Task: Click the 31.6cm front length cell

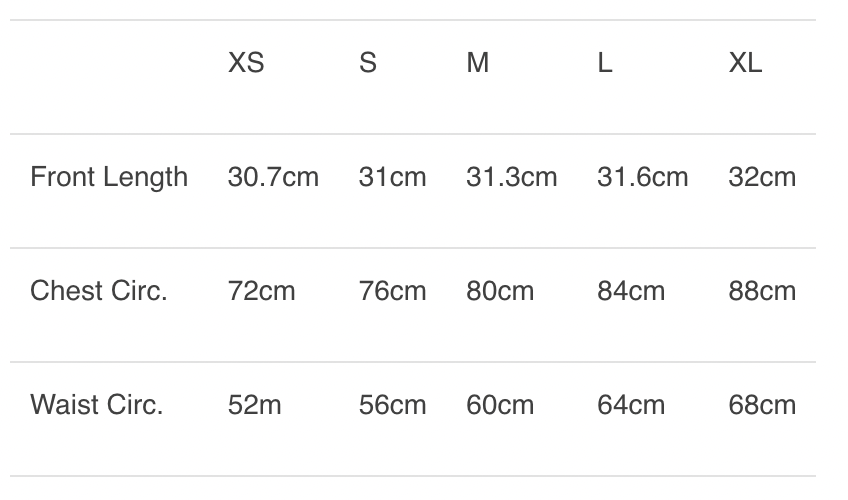Action: click(x=642, y=177)
